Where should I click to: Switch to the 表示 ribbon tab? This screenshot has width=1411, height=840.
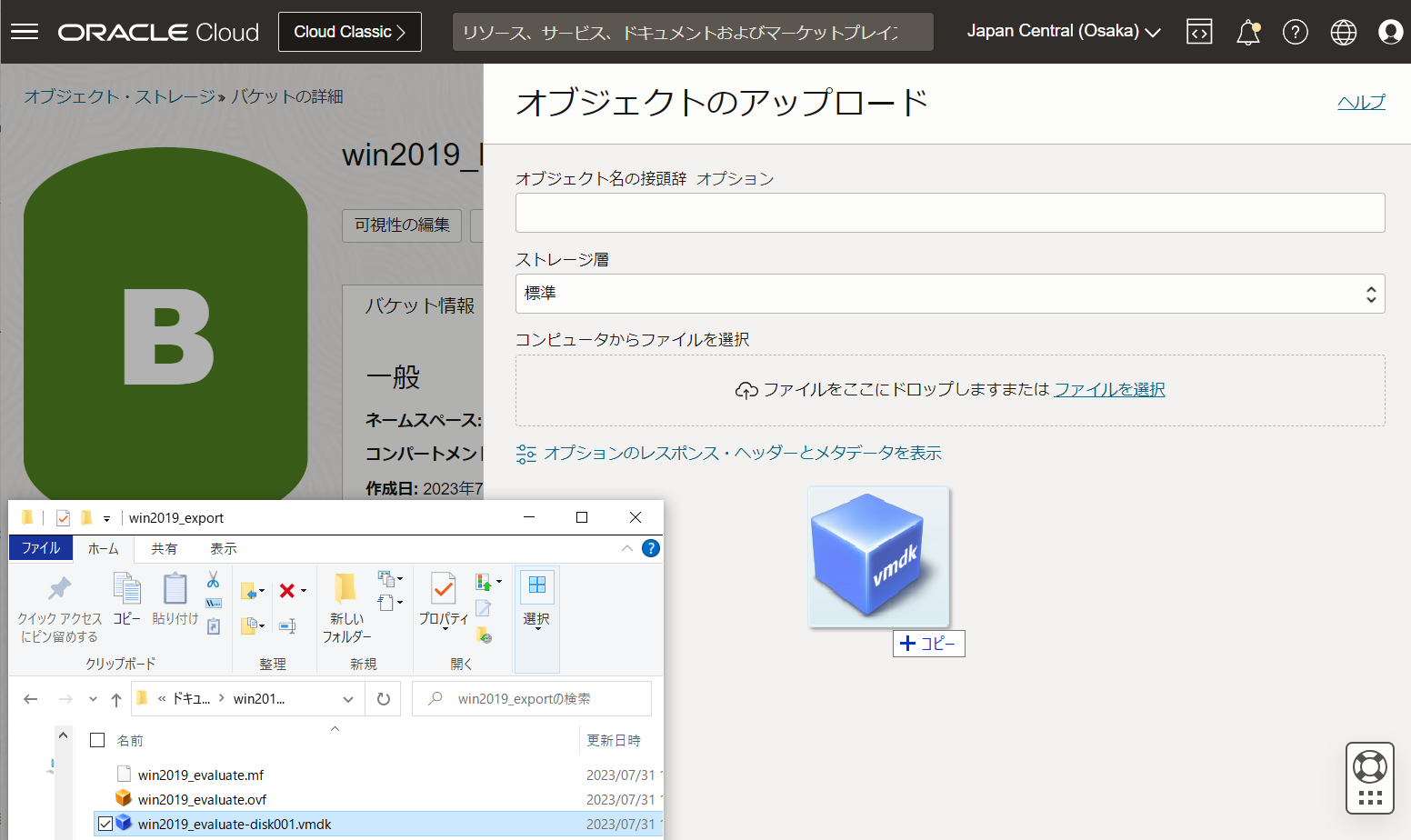point(224,549)
